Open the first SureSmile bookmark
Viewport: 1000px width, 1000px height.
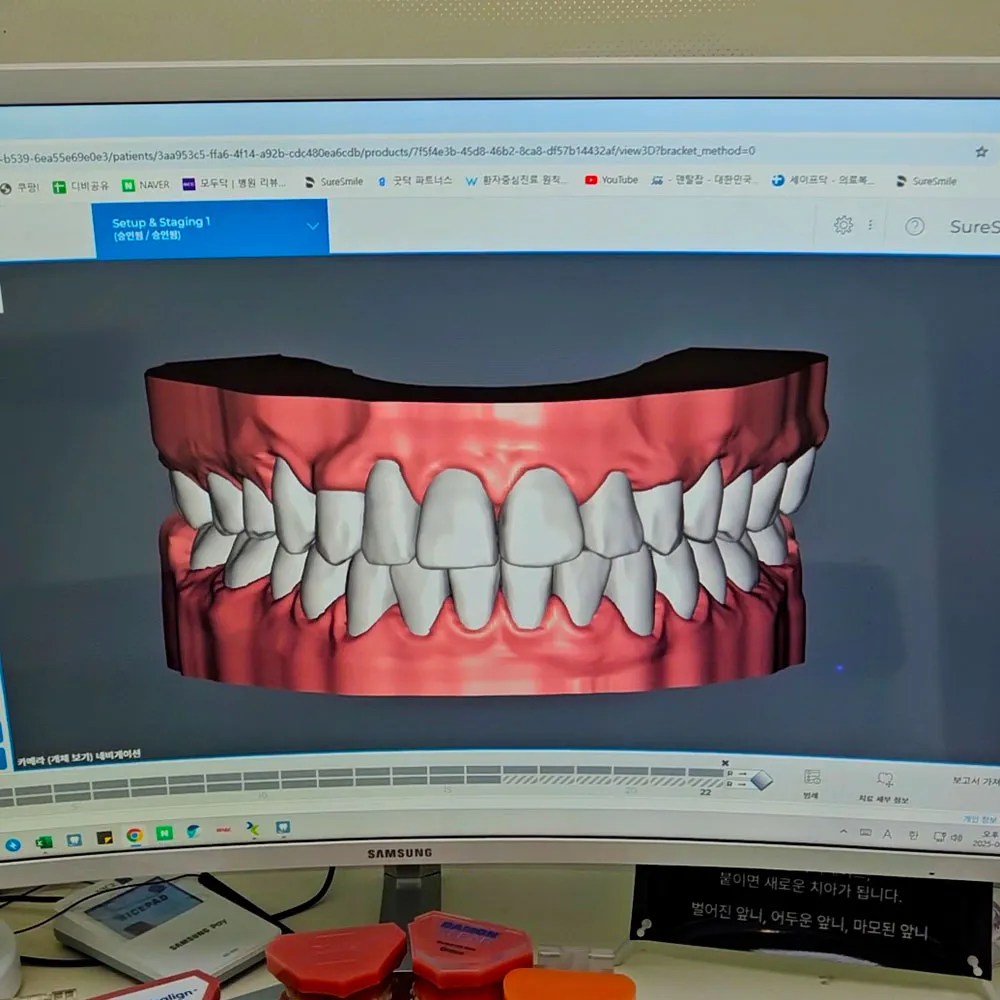[x=334, y=182]
